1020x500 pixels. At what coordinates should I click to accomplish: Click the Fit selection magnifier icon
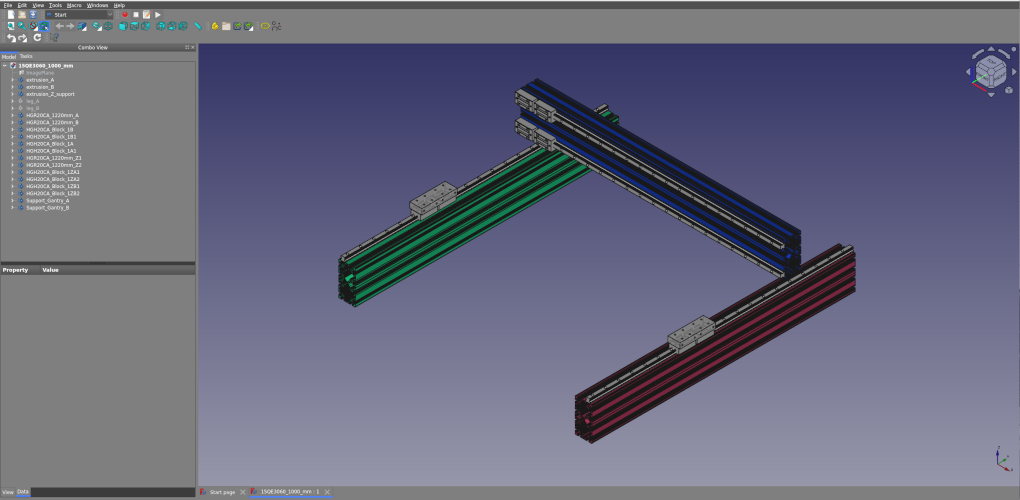pos(22,26)
